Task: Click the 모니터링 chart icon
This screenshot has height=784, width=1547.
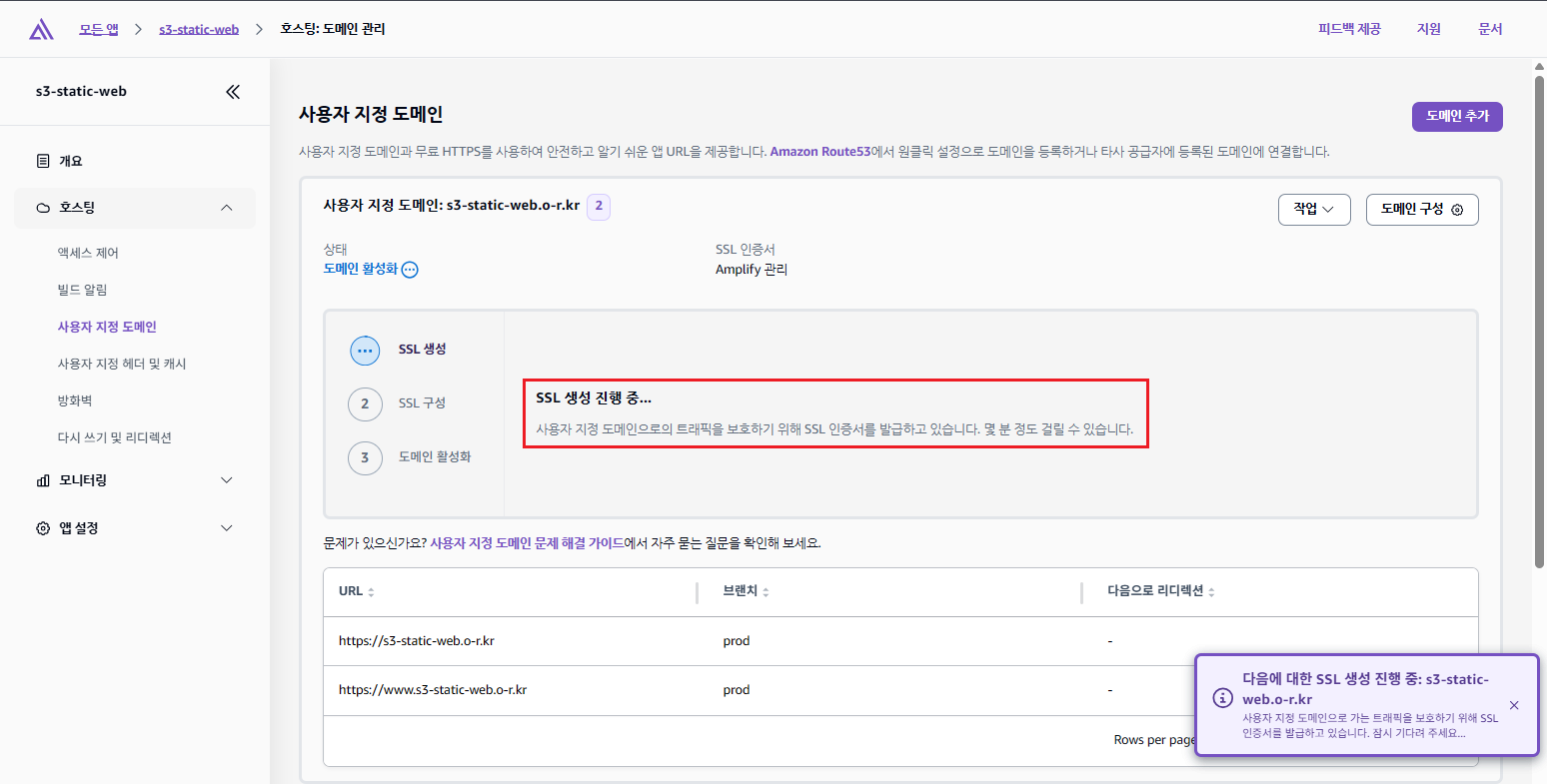Action: click(43, 480)
